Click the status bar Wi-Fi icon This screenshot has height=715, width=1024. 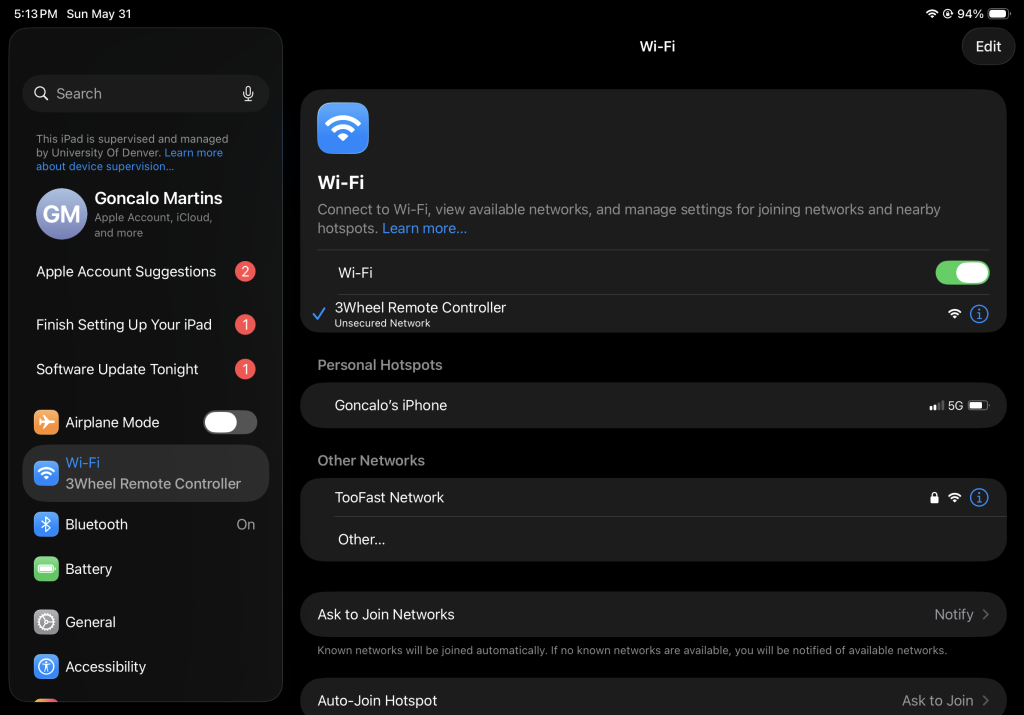pos(932,14)
